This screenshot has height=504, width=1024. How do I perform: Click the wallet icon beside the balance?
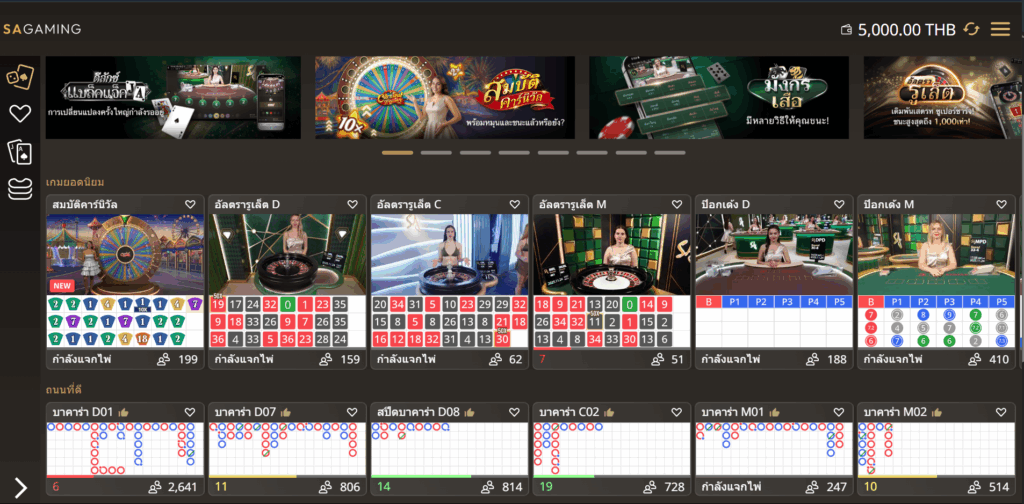[848, 30]
